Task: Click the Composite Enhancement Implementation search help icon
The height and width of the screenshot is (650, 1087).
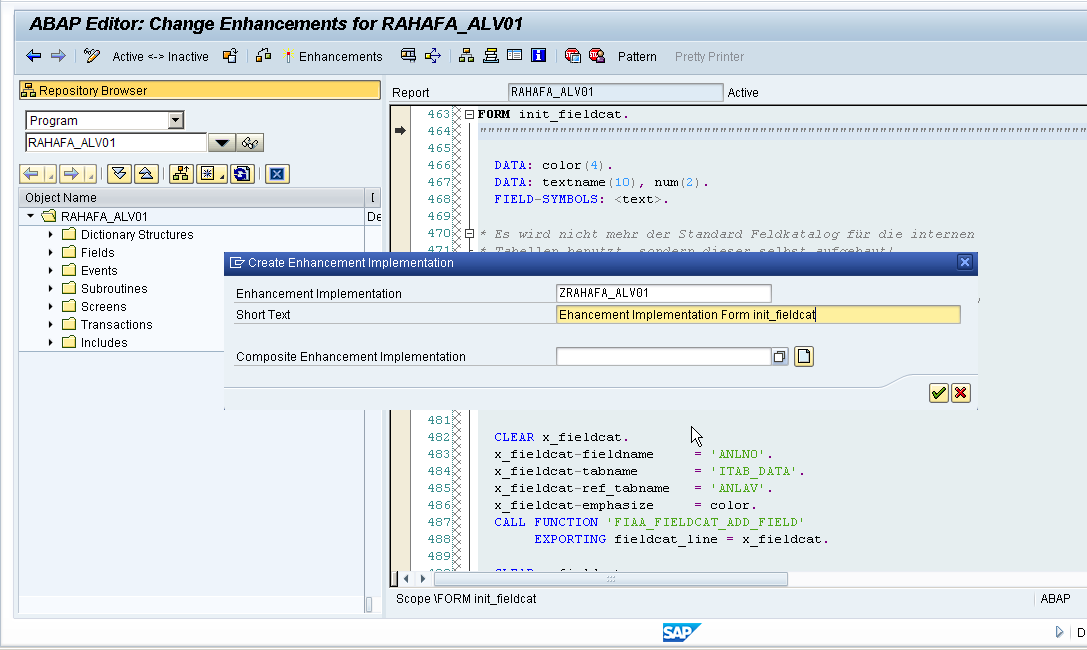Action: [x=780, y=356]
